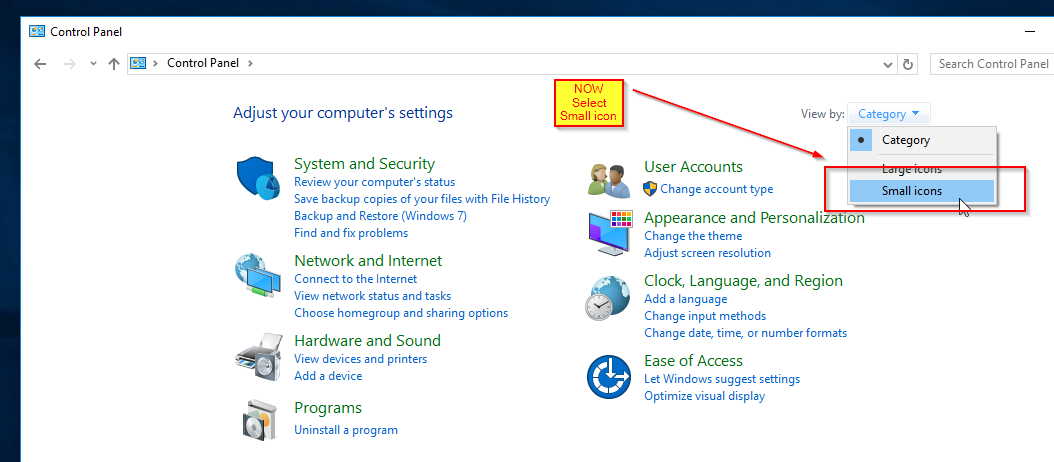Click the Control Panel breadcrumb in address bar

point(203,63)
